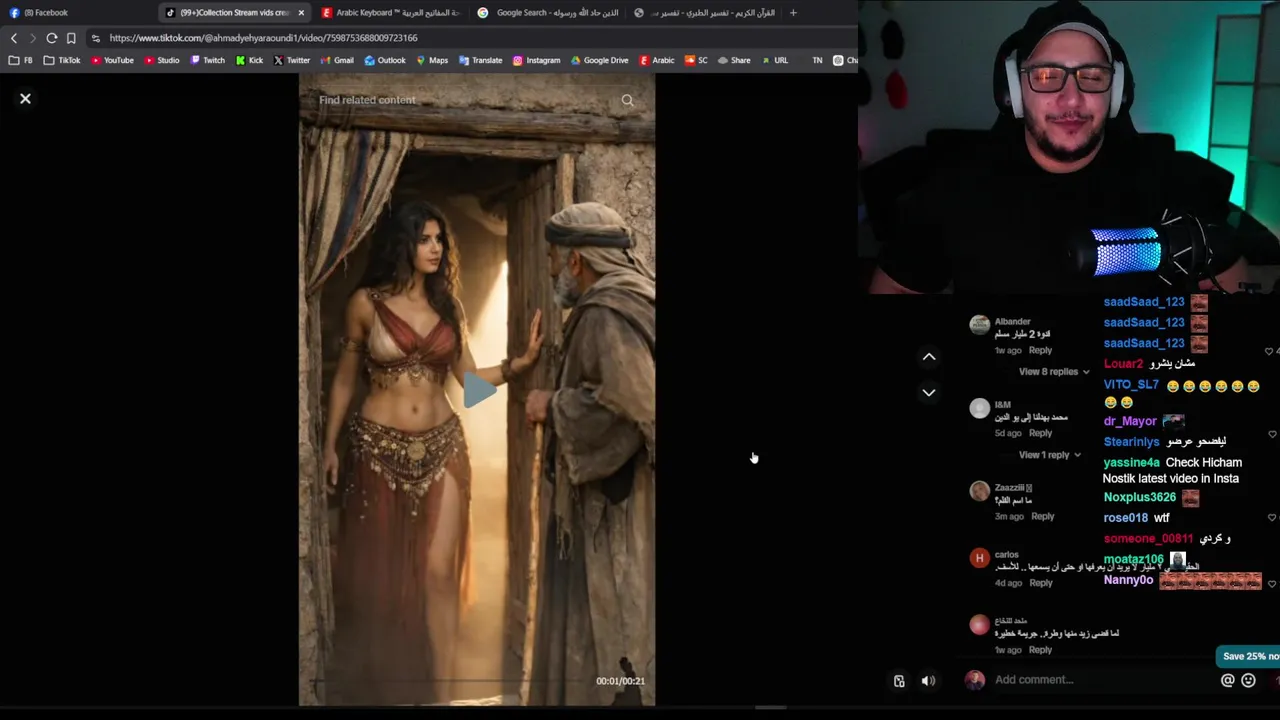Screen dimensions: 1280x720
Task: Click the site settings icon in address bar
Action: point(95,38)
